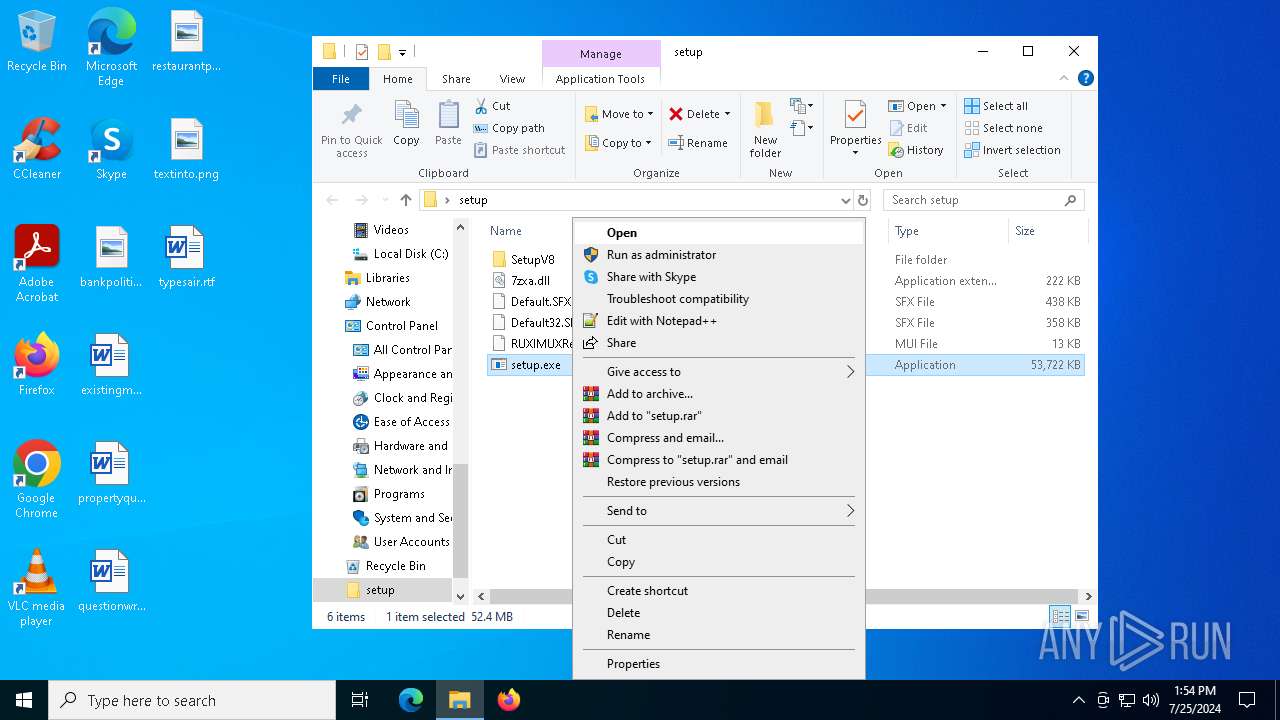Expand the Send to submenu
Screen dimensions: 1280x720
click(x=718, y=511)
